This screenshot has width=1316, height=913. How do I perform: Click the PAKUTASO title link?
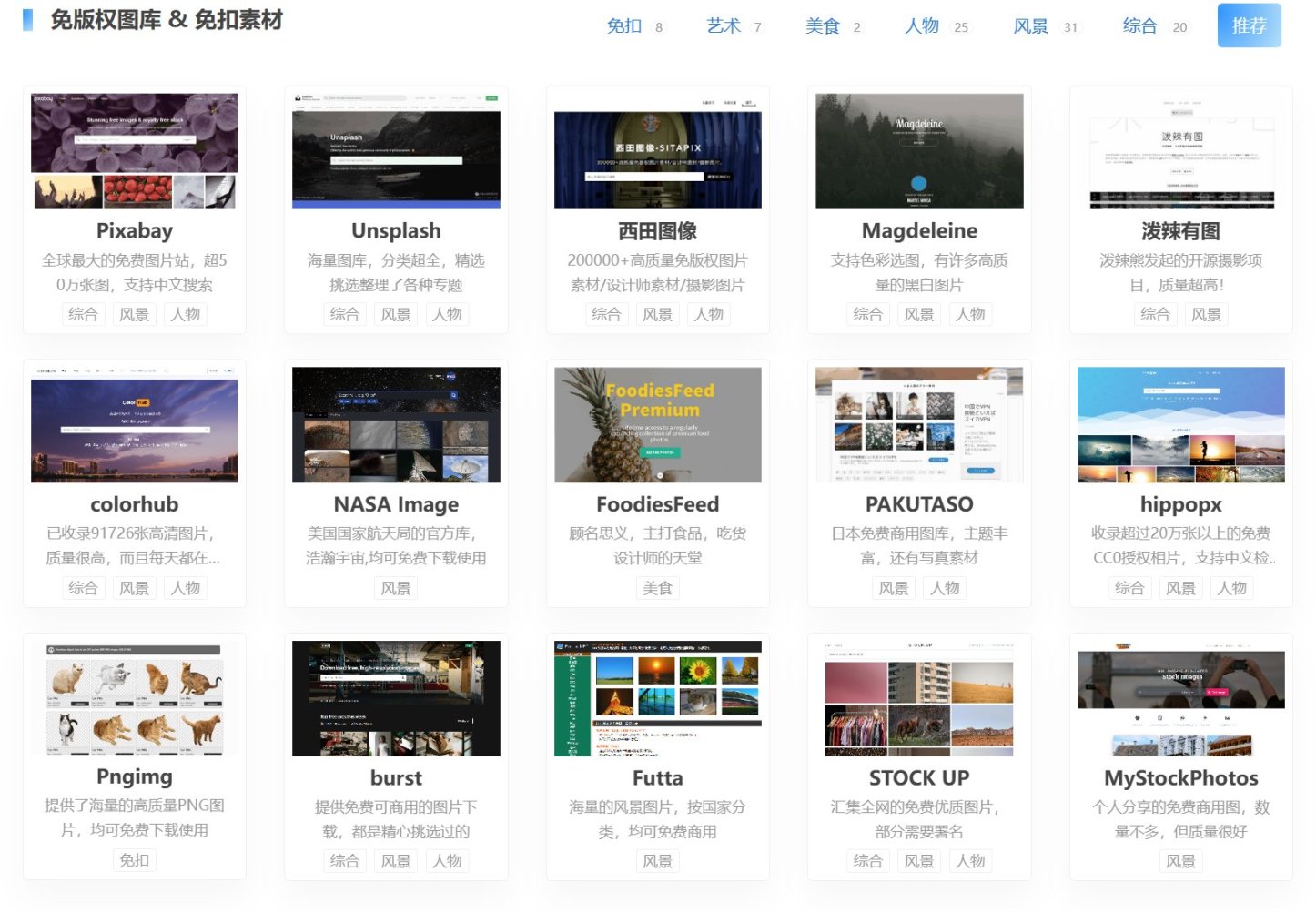919,503
